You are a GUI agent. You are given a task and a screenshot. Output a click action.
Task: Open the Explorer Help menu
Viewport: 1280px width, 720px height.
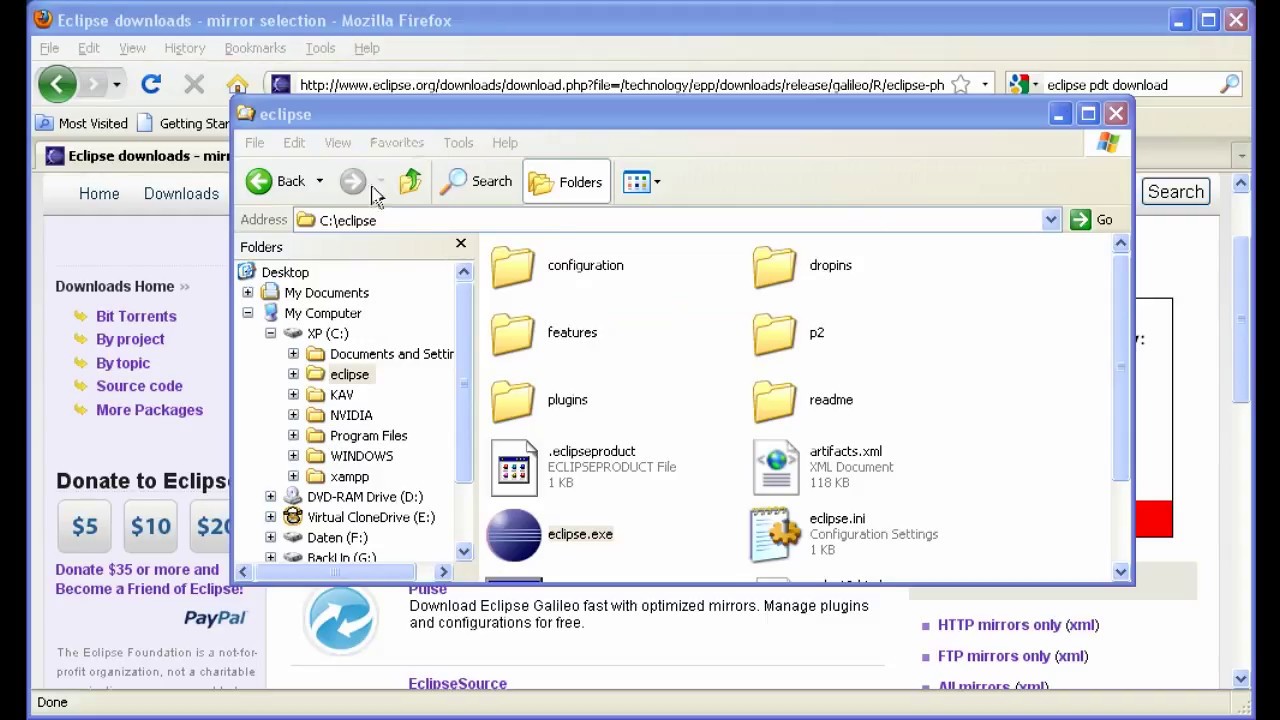point(505,143)
